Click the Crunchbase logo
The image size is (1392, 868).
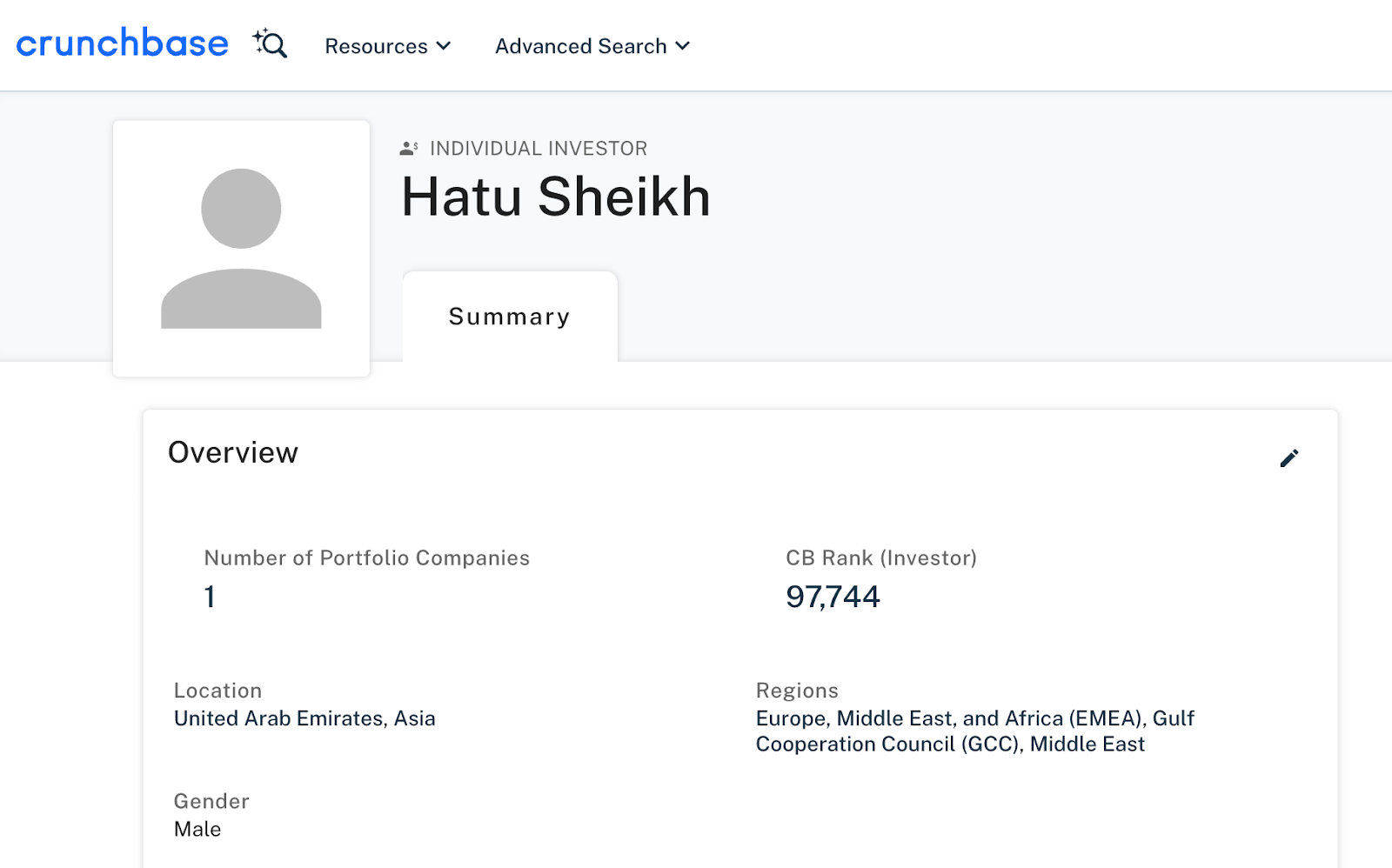121,43
